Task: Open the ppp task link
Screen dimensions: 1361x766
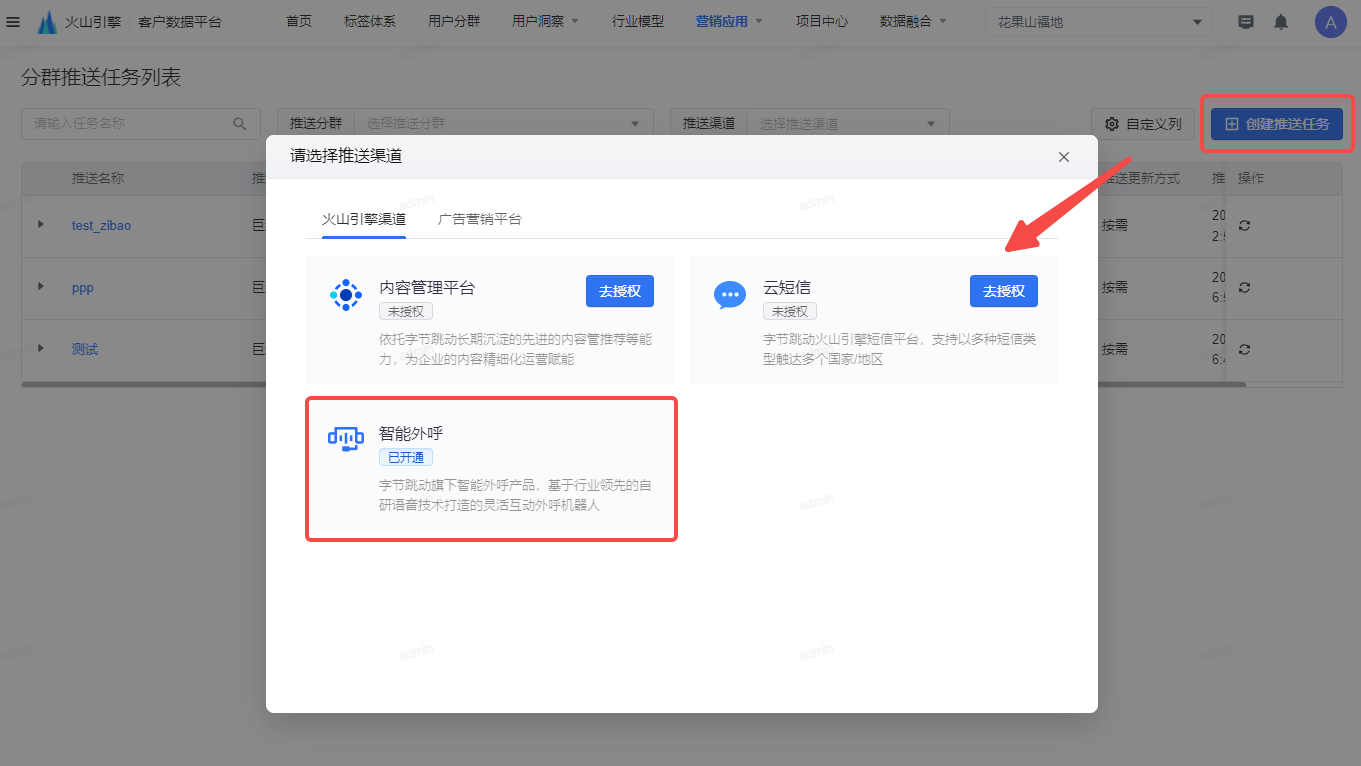Action: (x=83, y=287)
